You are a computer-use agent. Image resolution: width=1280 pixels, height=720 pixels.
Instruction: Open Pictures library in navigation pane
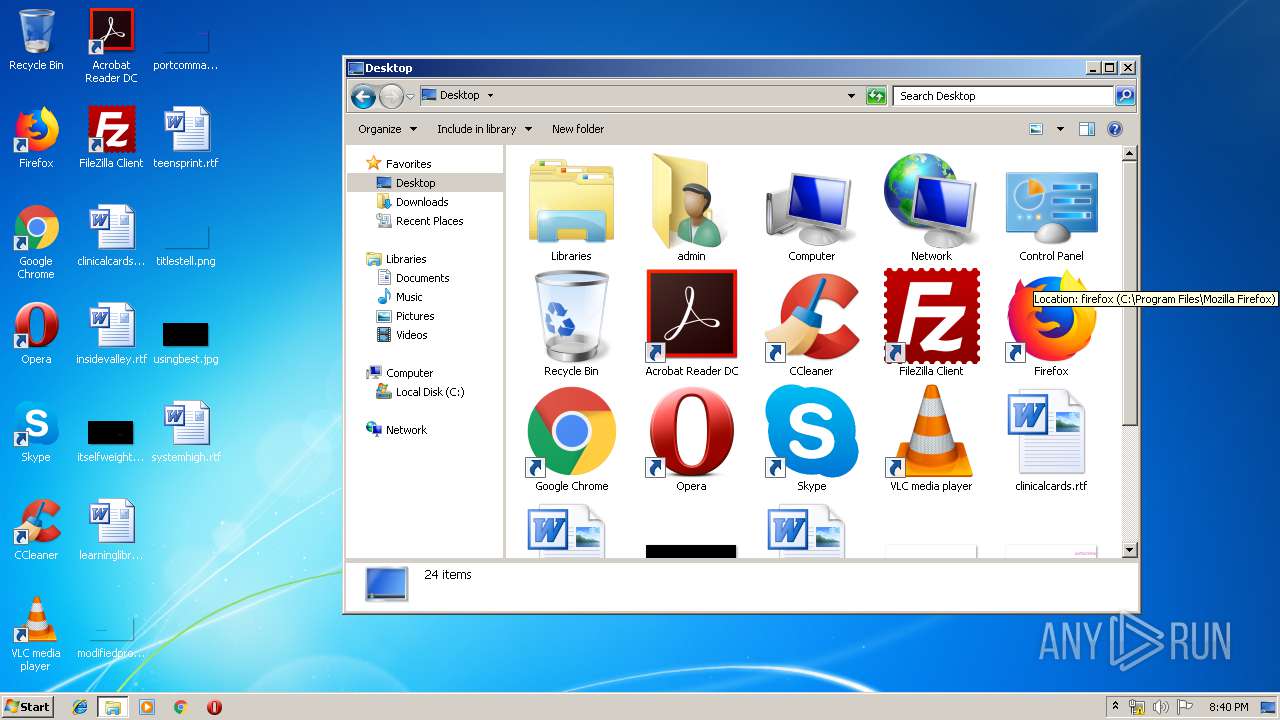[x=414, y=316]
